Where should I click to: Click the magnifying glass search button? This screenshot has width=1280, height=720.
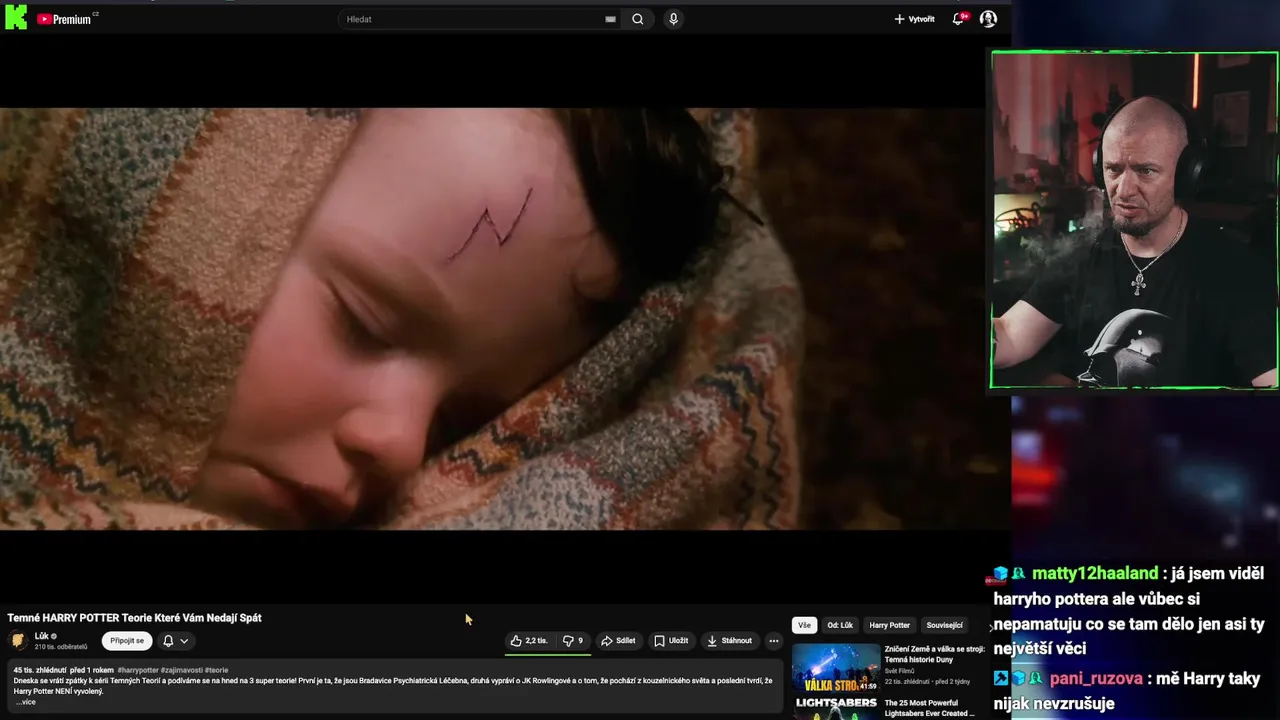coord(638,19)
